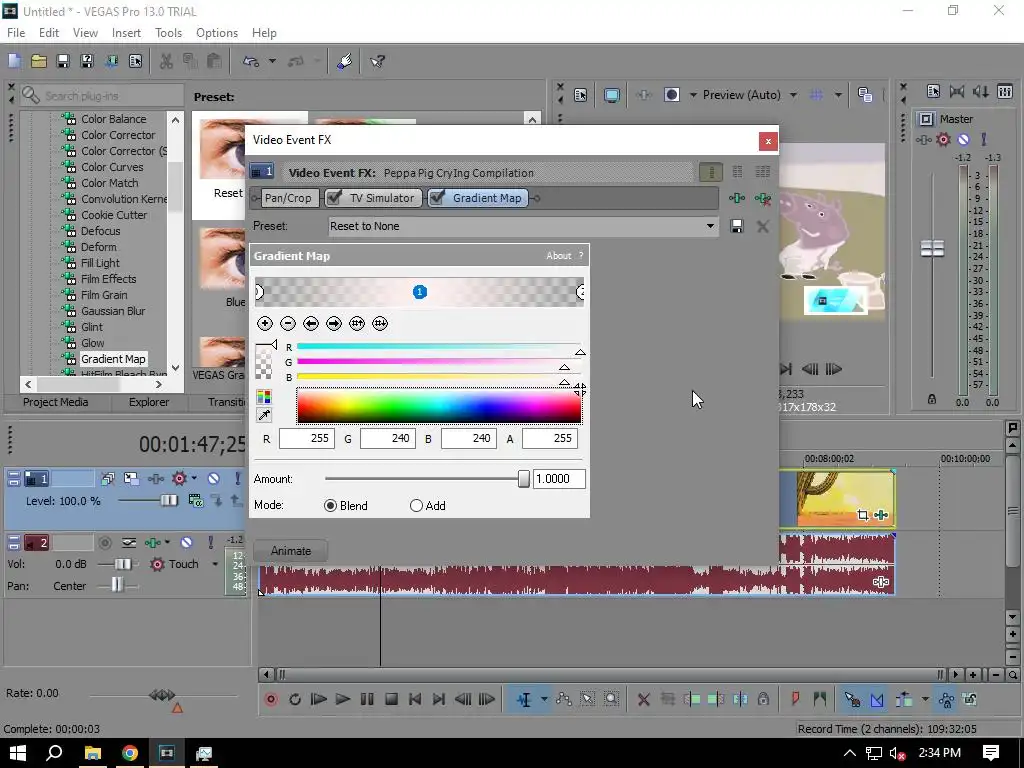The width and height of the screenshot is (1024, 768).
Task: Select Gaussian Blur in the plug-in list
Action: coord(113,311)
